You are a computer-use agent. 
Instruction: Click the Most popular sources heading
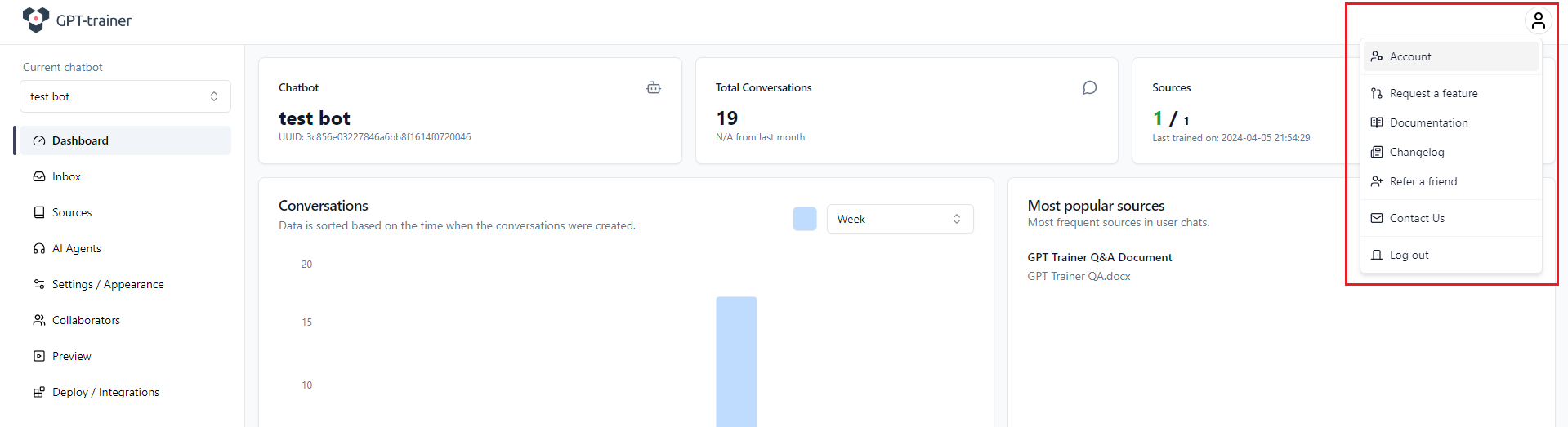pos(1096,206)
